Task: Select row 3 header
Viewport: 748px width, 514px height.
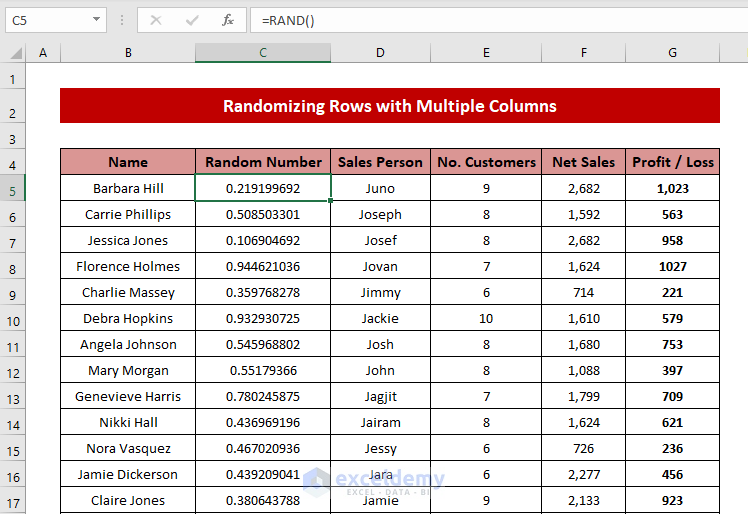Action: [12, 136]
